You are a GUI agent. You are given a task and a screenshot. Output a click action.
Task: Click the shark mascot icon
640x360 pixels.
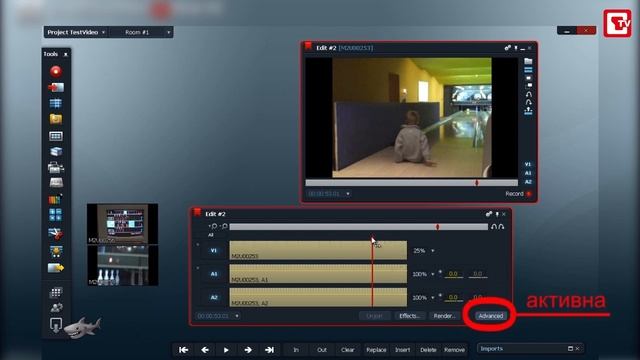83,327
